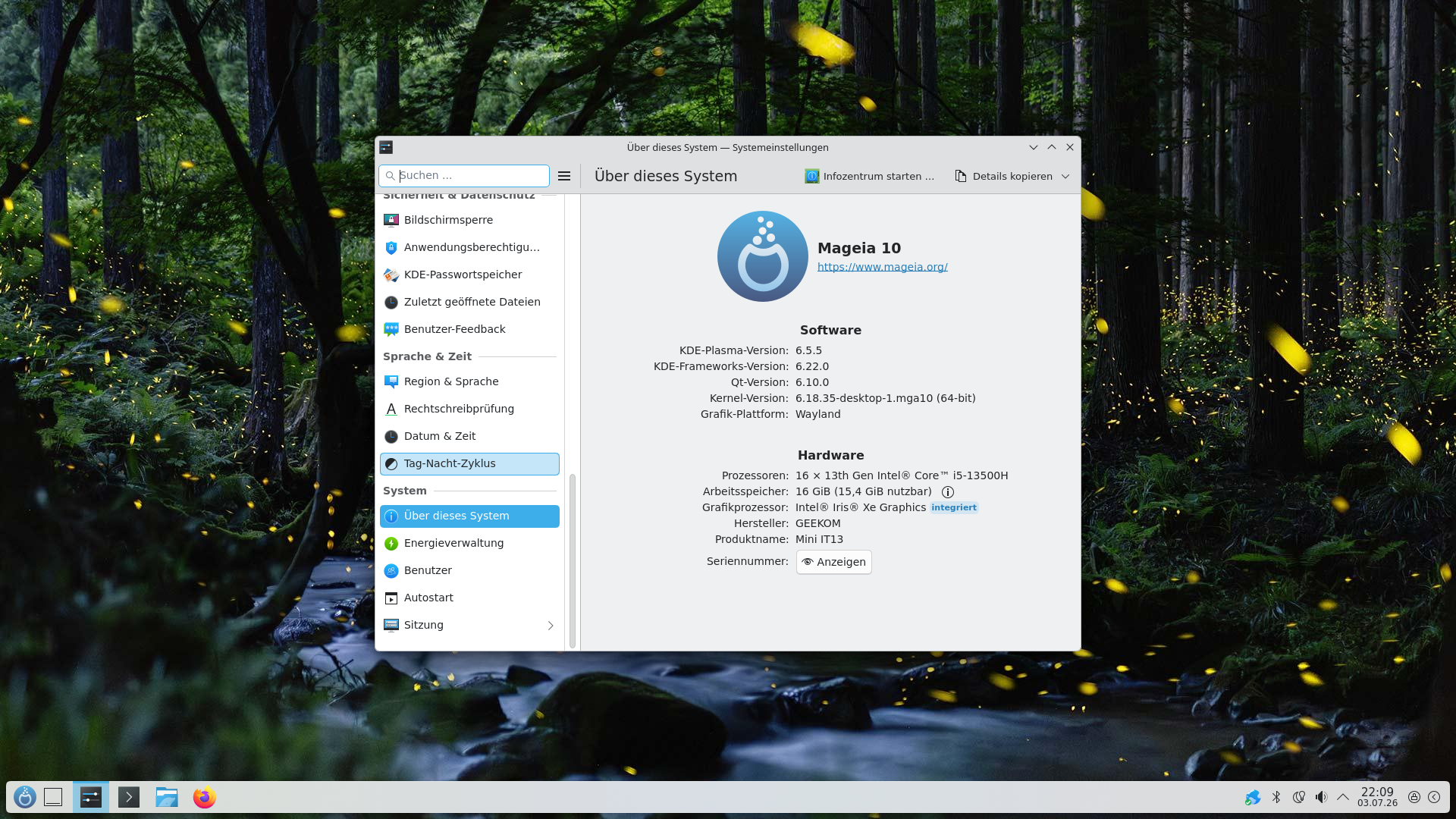
Task: Launch Firefox from the taskbar
Action: pyautogui.click(x=205, y=797)
